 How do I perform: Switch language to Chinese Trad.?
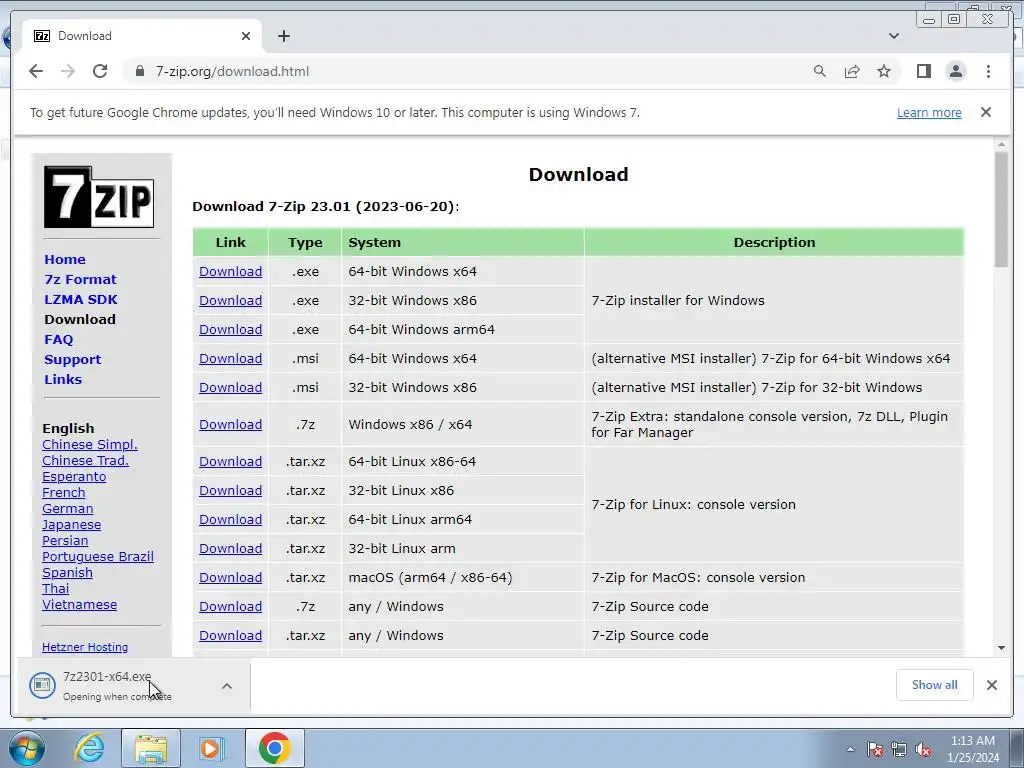coord(86,460)
